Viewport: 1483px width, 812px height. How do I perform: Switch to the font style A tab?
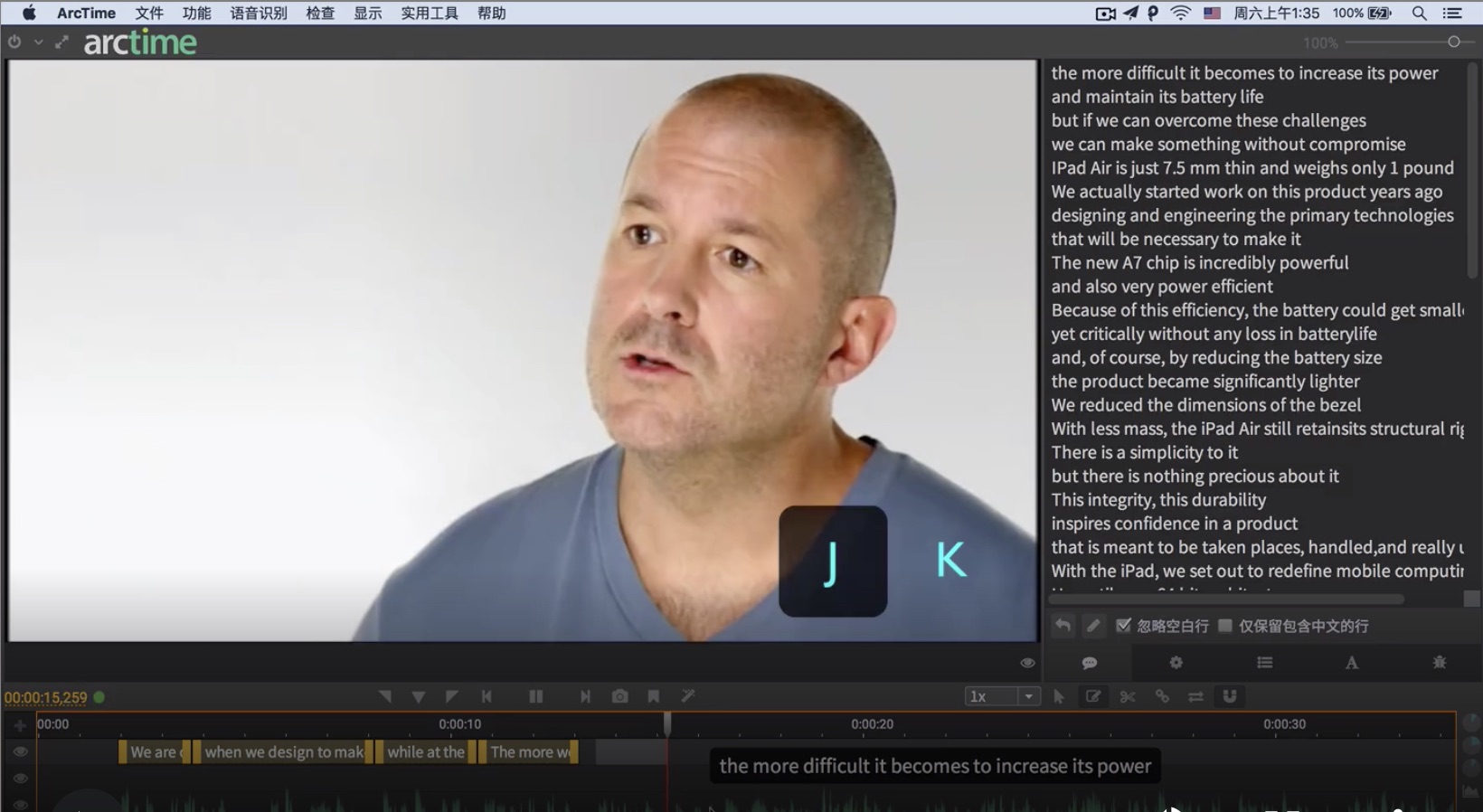[1351, 663]
